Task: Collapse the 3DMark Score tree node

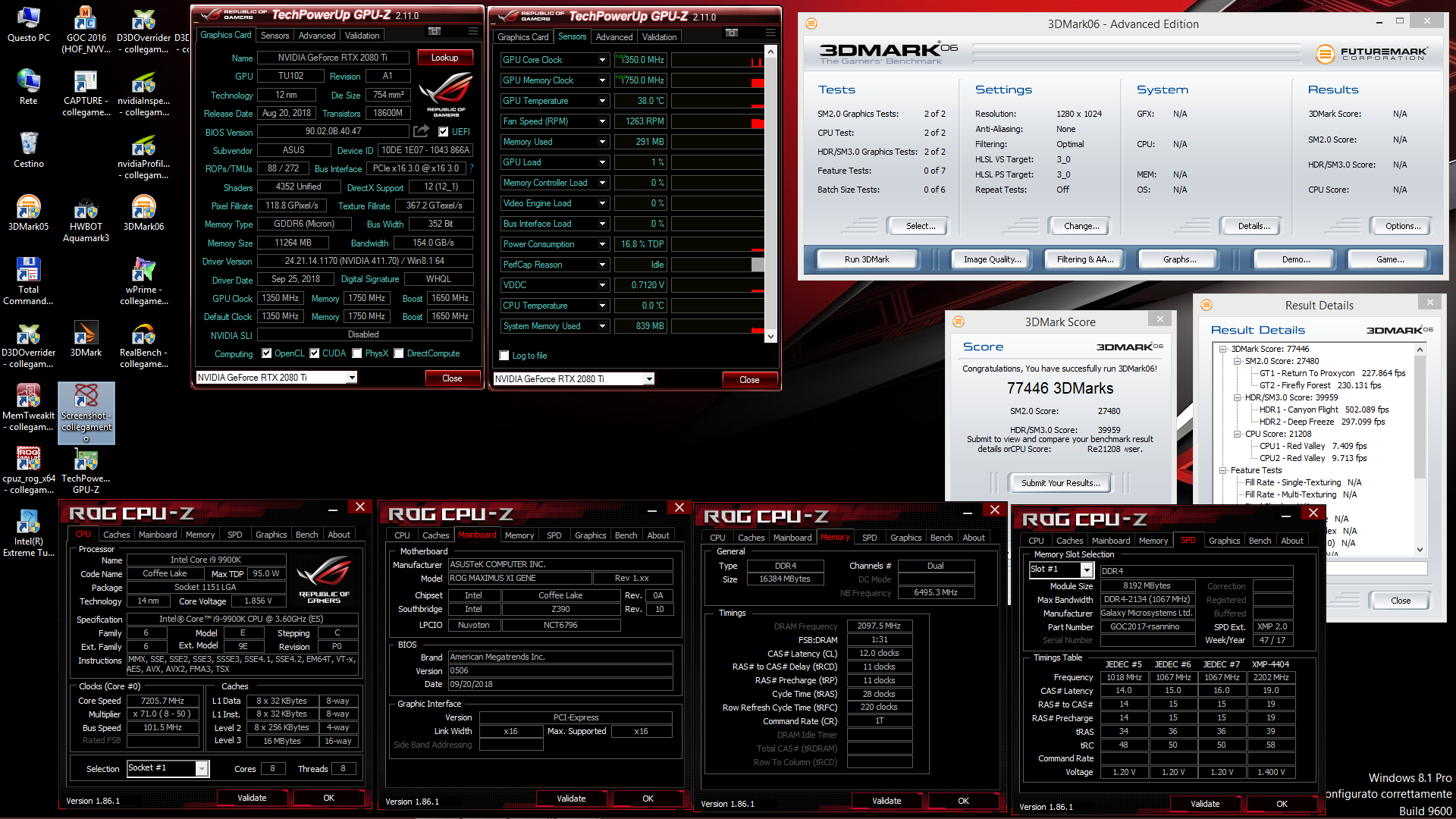Action: [x=1223, y=349]
